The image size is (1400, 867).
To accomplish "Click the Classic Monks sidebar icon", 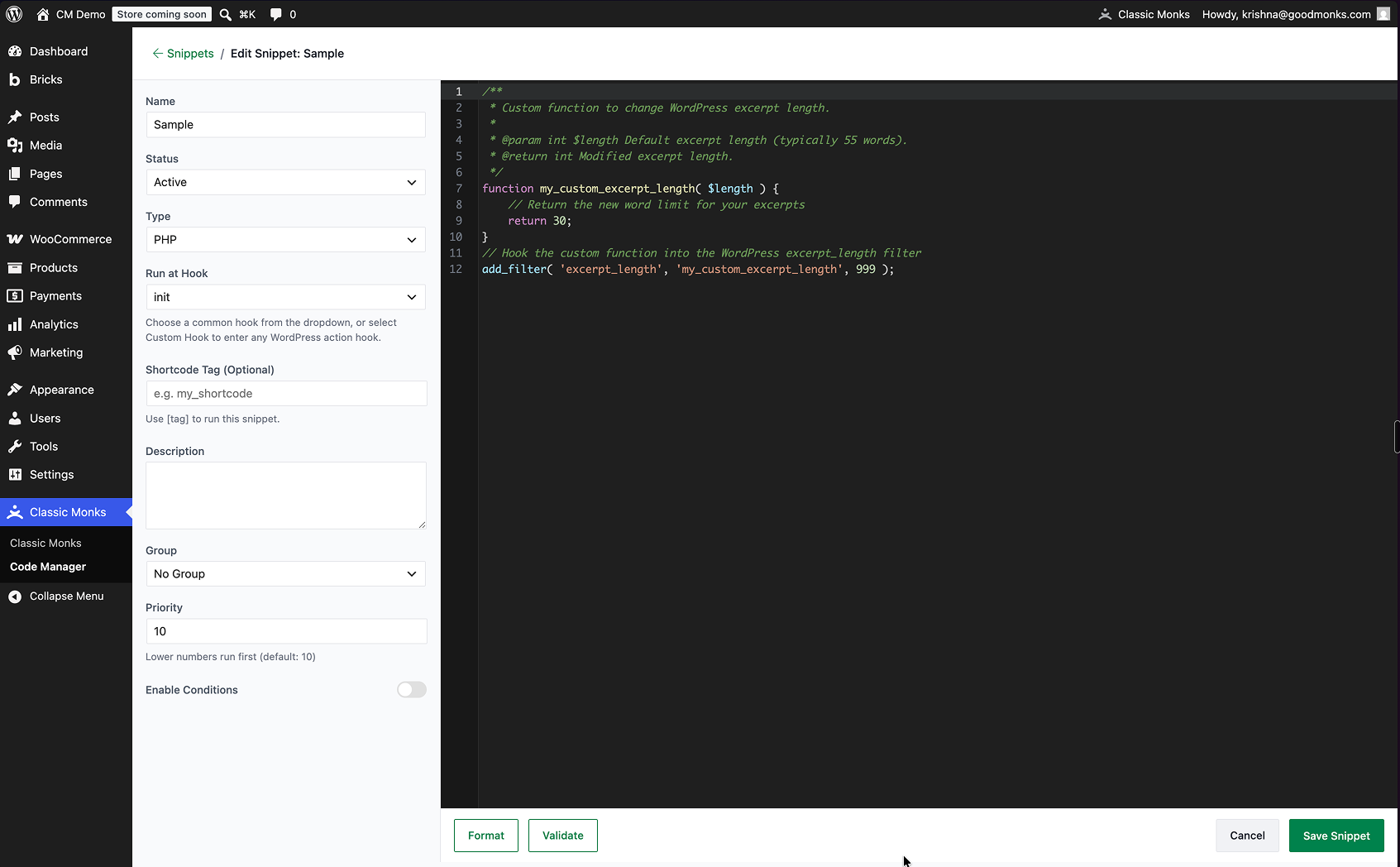I will click(15, 512).
